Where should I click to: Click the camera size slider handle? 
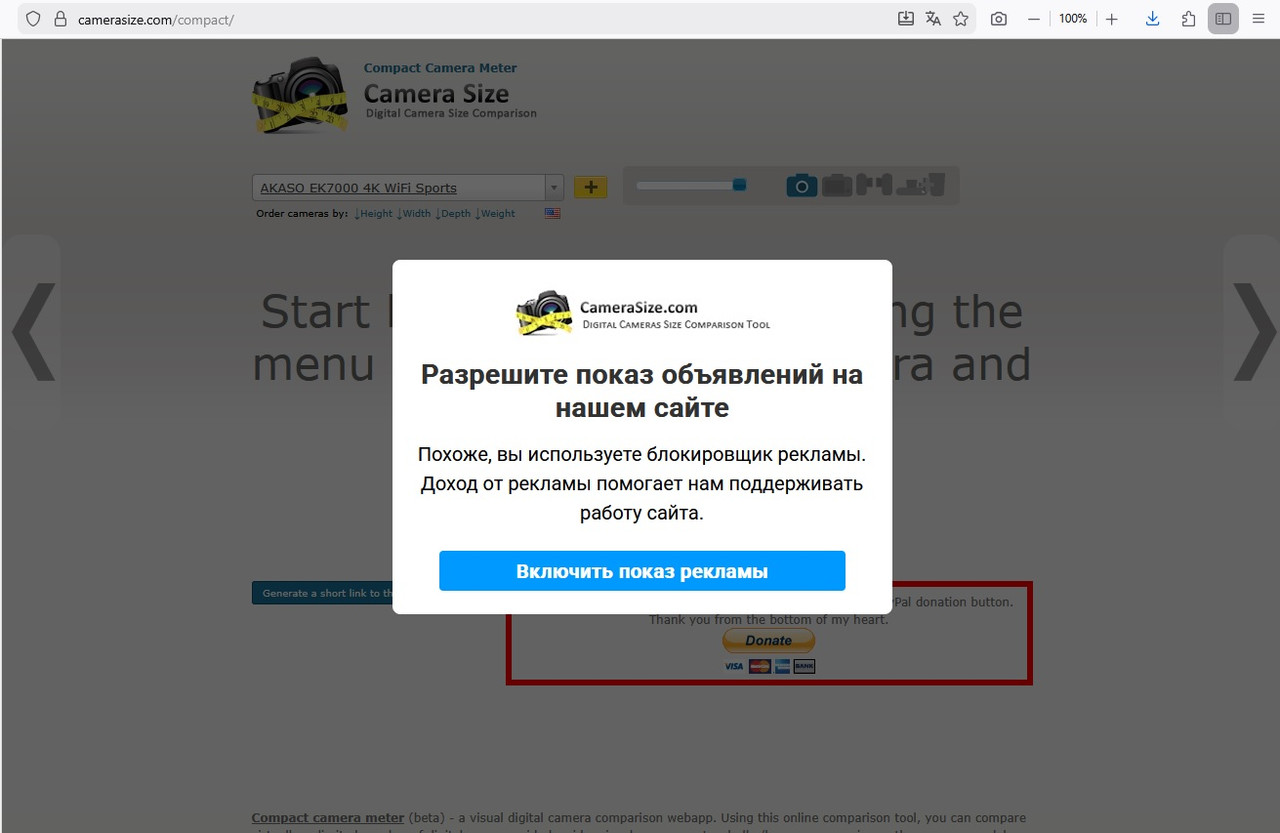[739, 185]
